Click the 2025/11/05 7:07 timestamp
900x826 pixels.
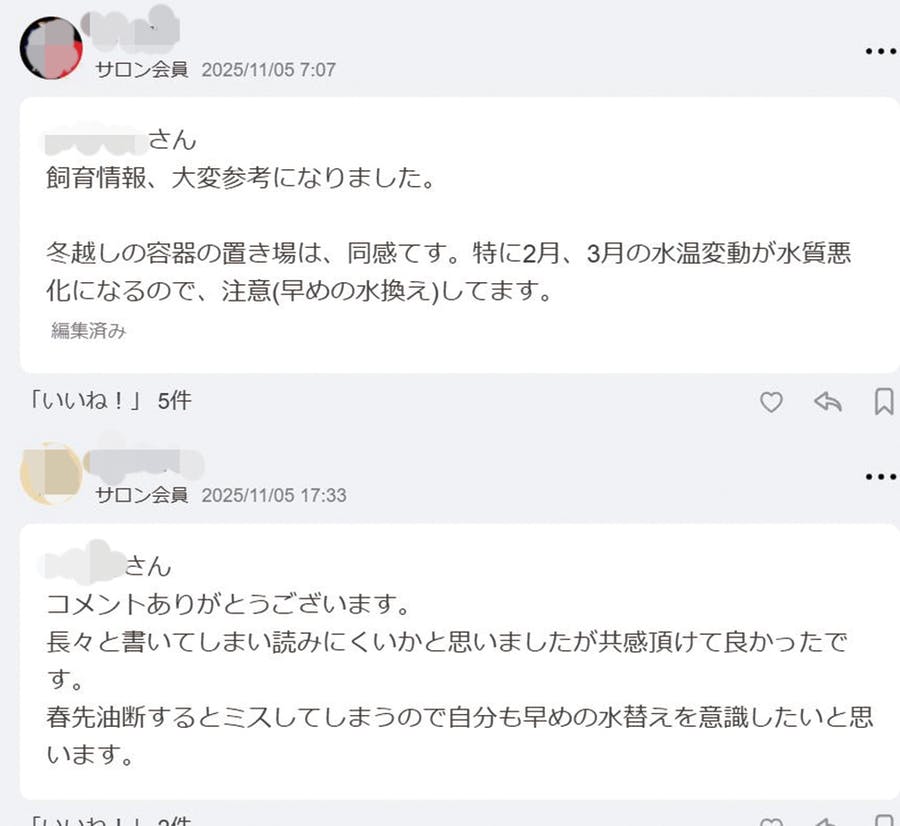[x=268, y=70]
